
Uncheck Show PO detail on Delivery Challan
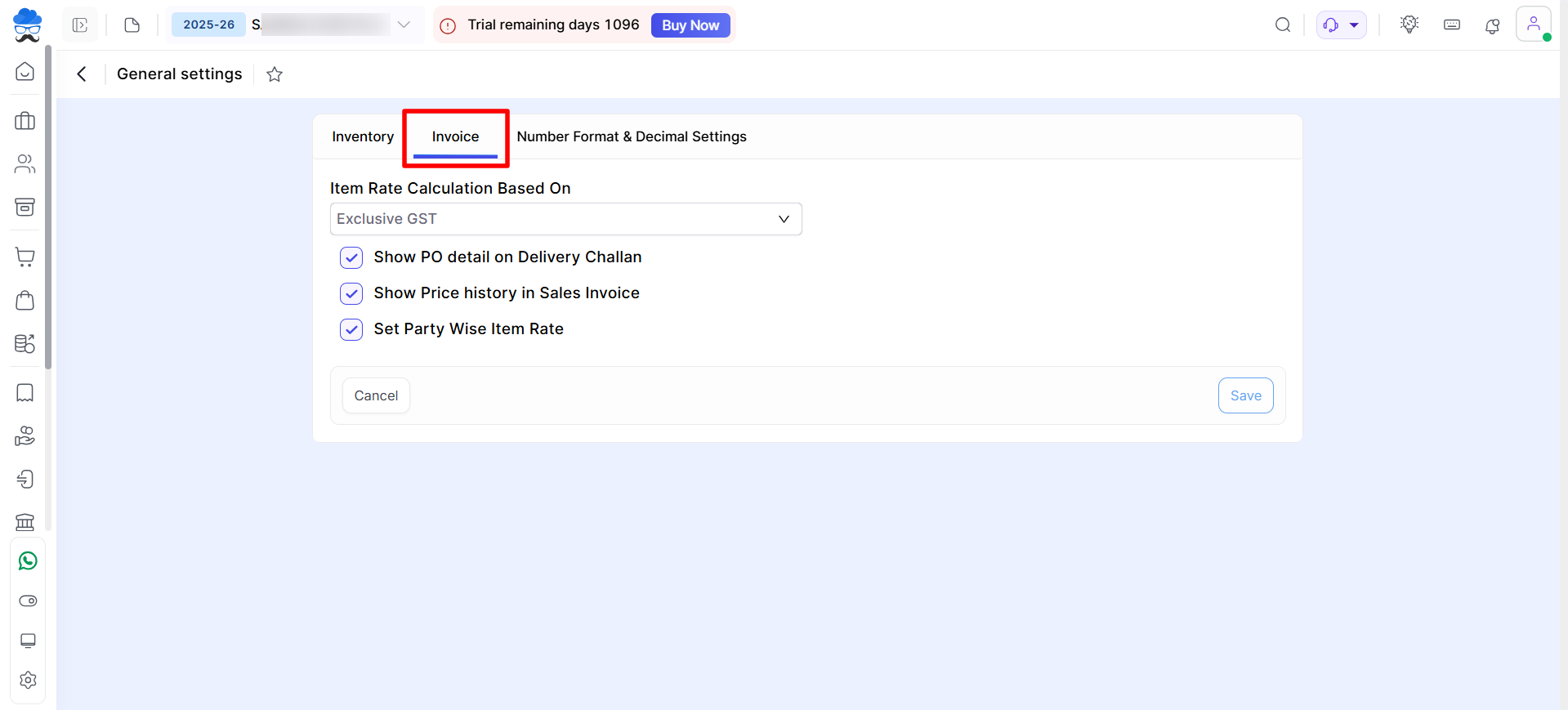351,257
